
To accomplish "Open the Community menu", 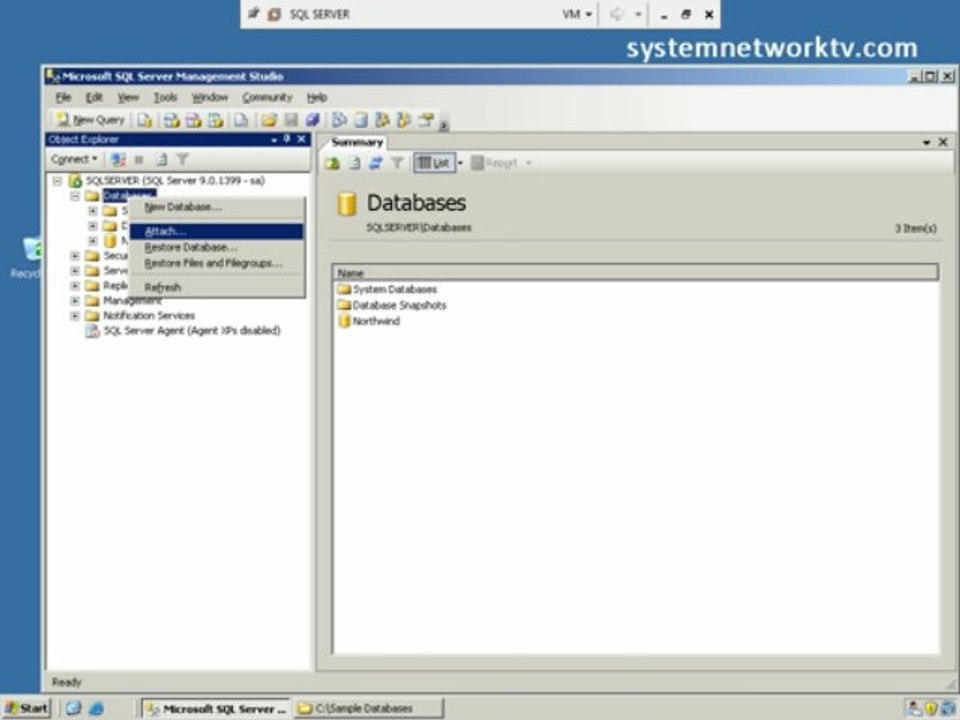I will point(267,97).
